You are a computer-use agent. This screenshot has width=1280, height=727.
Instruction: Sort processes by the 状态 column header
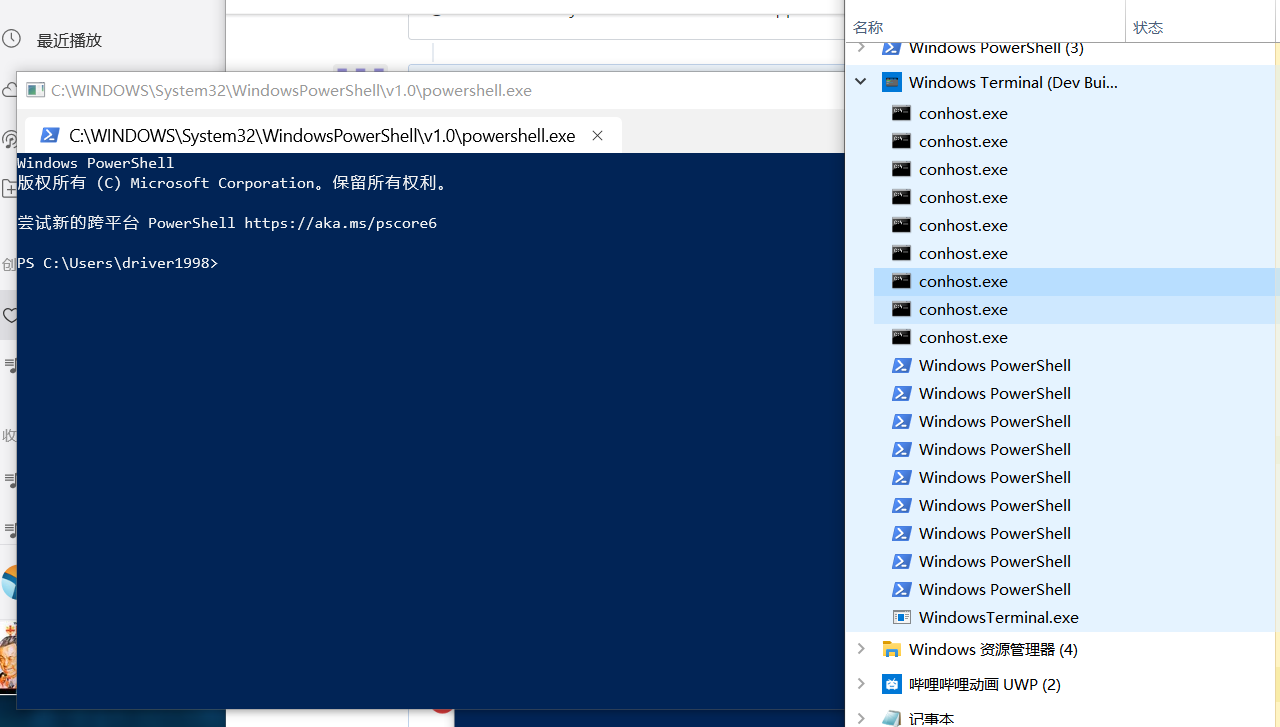(1148, 27)
